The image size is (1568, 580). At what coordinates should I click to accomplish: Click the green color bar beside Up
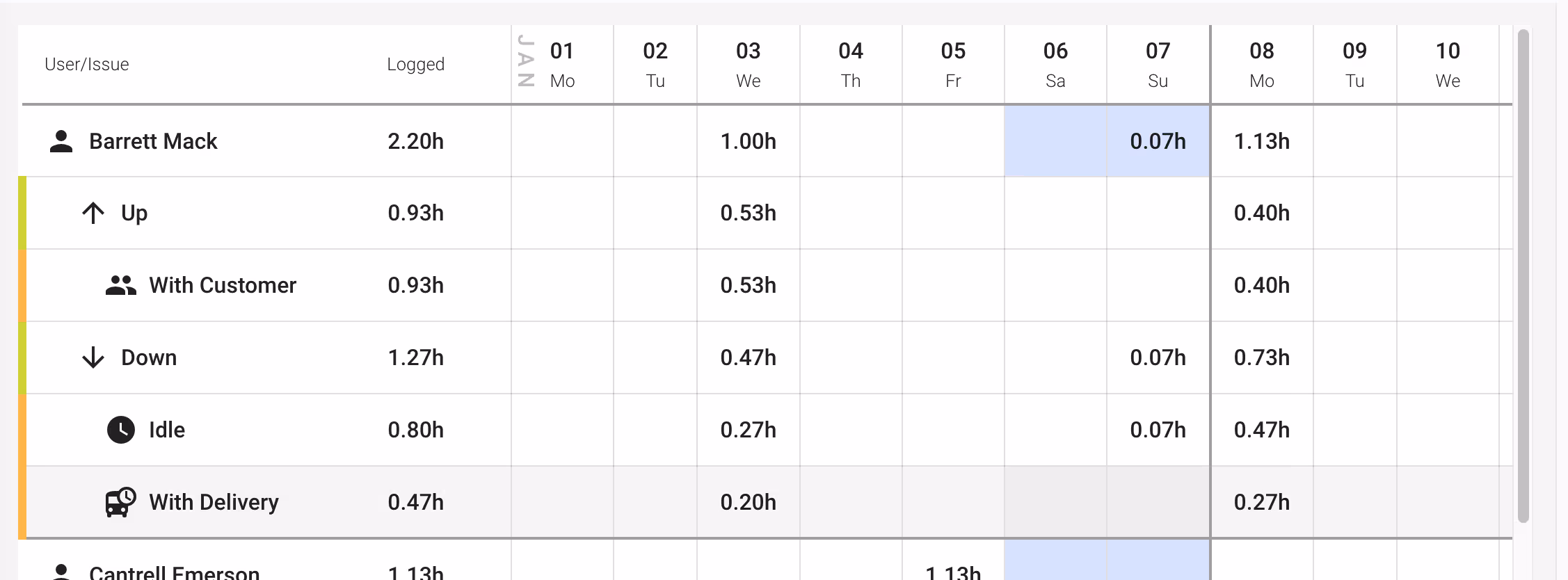coord(22,213)
